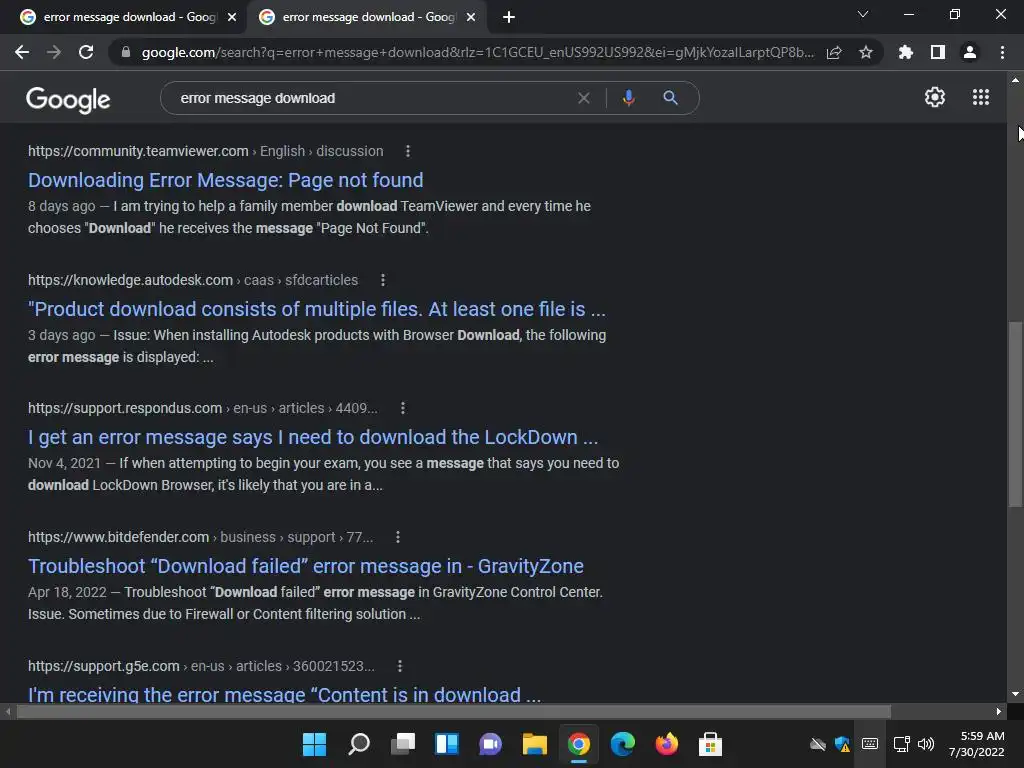The width and height of the screenshot is (1024, 768).
Task: Toggle the Chrome side panel
Action: pos(938,52)
